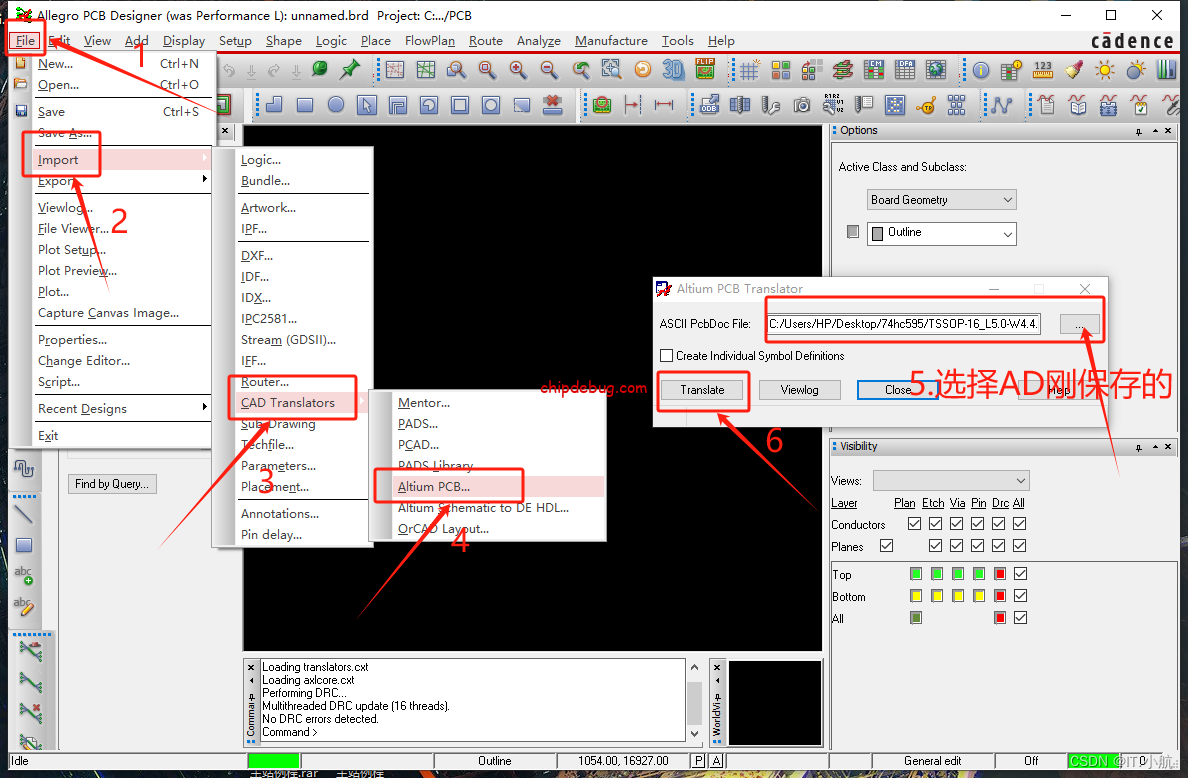Uncheck the Top layer All checkbox
This screenshot has width=1188, height=778.
pos(1020,574)
